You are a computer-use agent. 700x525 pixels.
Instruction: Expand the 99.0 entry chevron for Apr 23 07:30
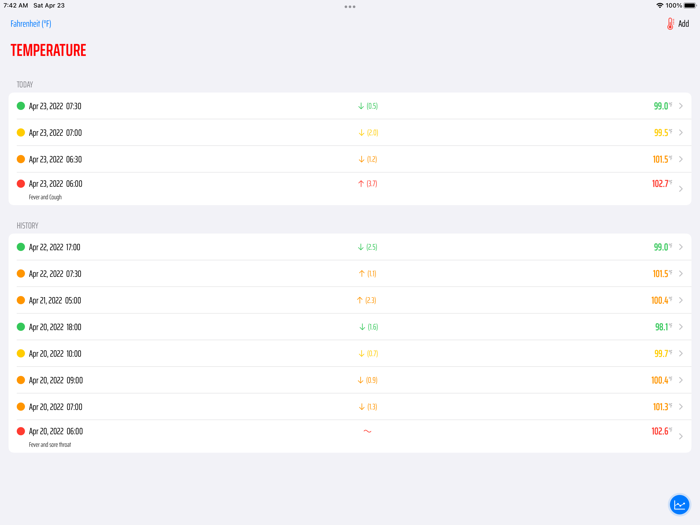point(681,106)
